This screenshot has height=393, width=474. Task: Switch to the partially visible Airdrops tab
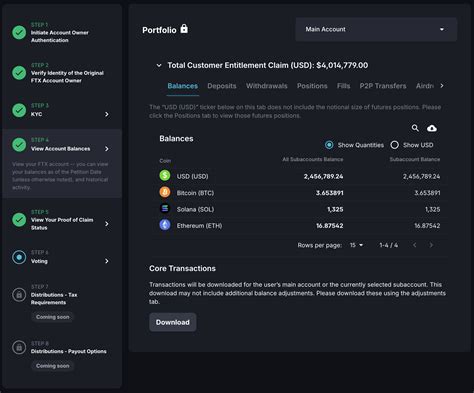click(425, 86)
